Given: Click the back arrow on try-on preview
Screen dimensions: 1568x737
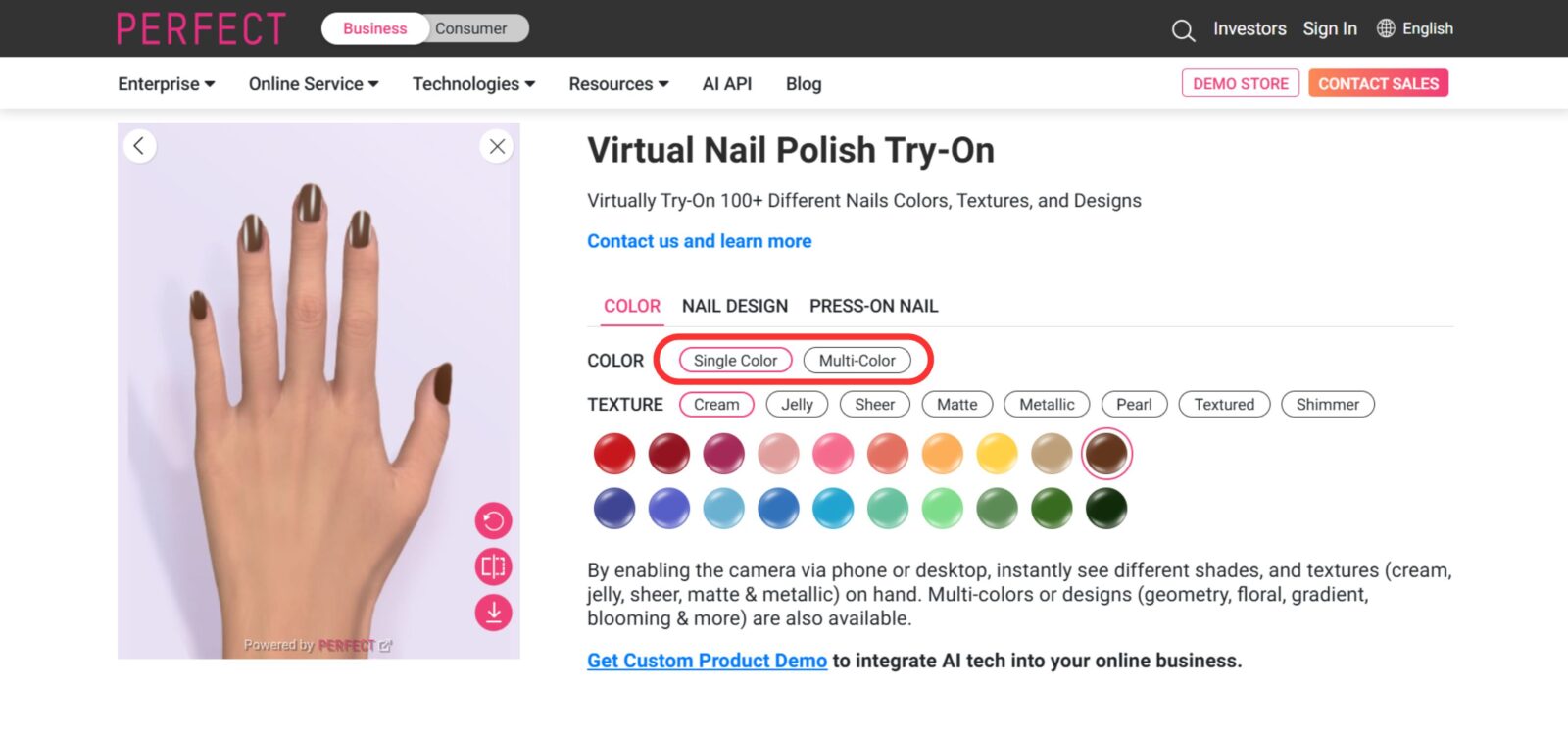Looking at the screenshot, I should click(x=139, y=146).
